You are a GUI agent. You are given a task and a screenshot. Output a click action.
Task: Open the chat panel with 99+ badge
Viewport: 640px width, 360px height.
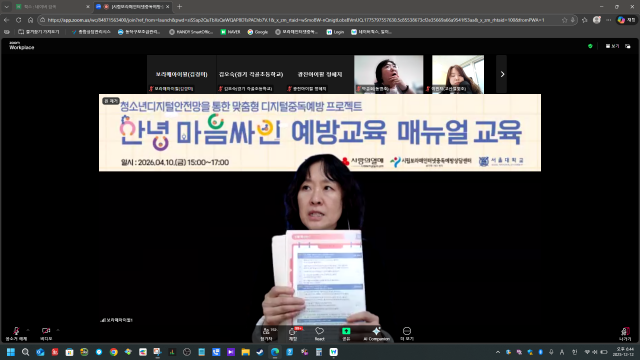click(295, 334)
